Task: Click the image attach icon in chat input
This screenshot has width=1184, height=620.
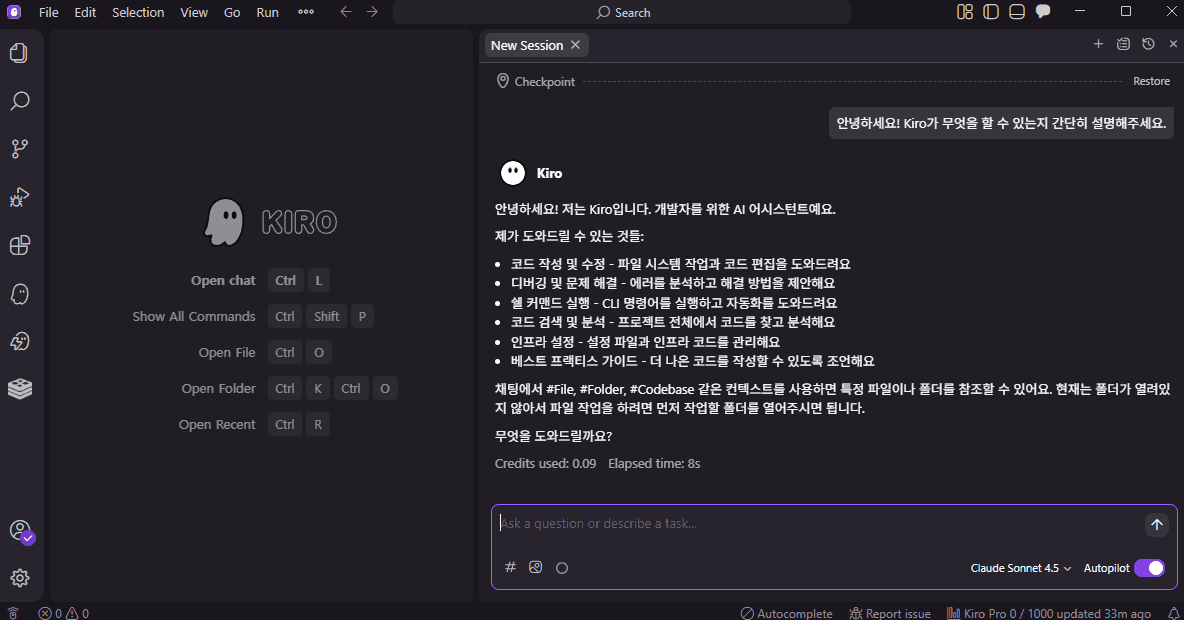Action: click(536, 567)
